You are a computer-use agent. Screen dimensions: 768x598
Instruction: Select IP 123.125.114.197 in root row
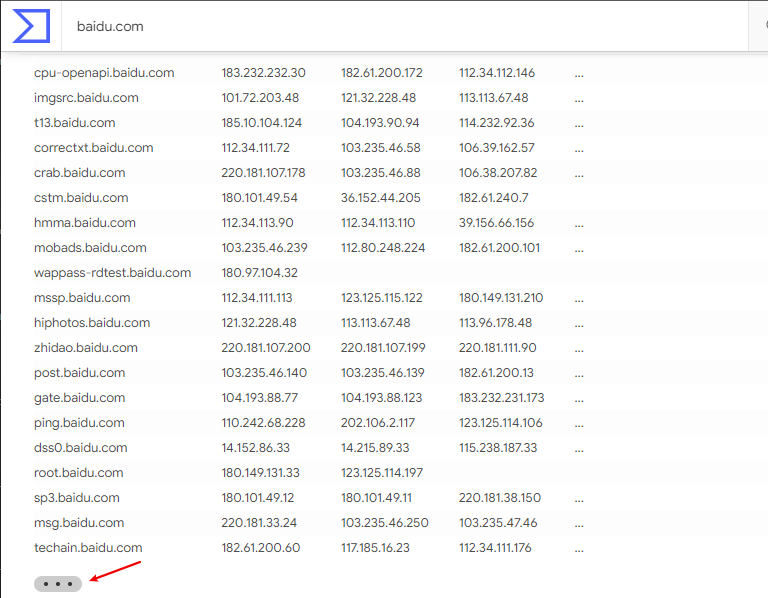(382, 473)
